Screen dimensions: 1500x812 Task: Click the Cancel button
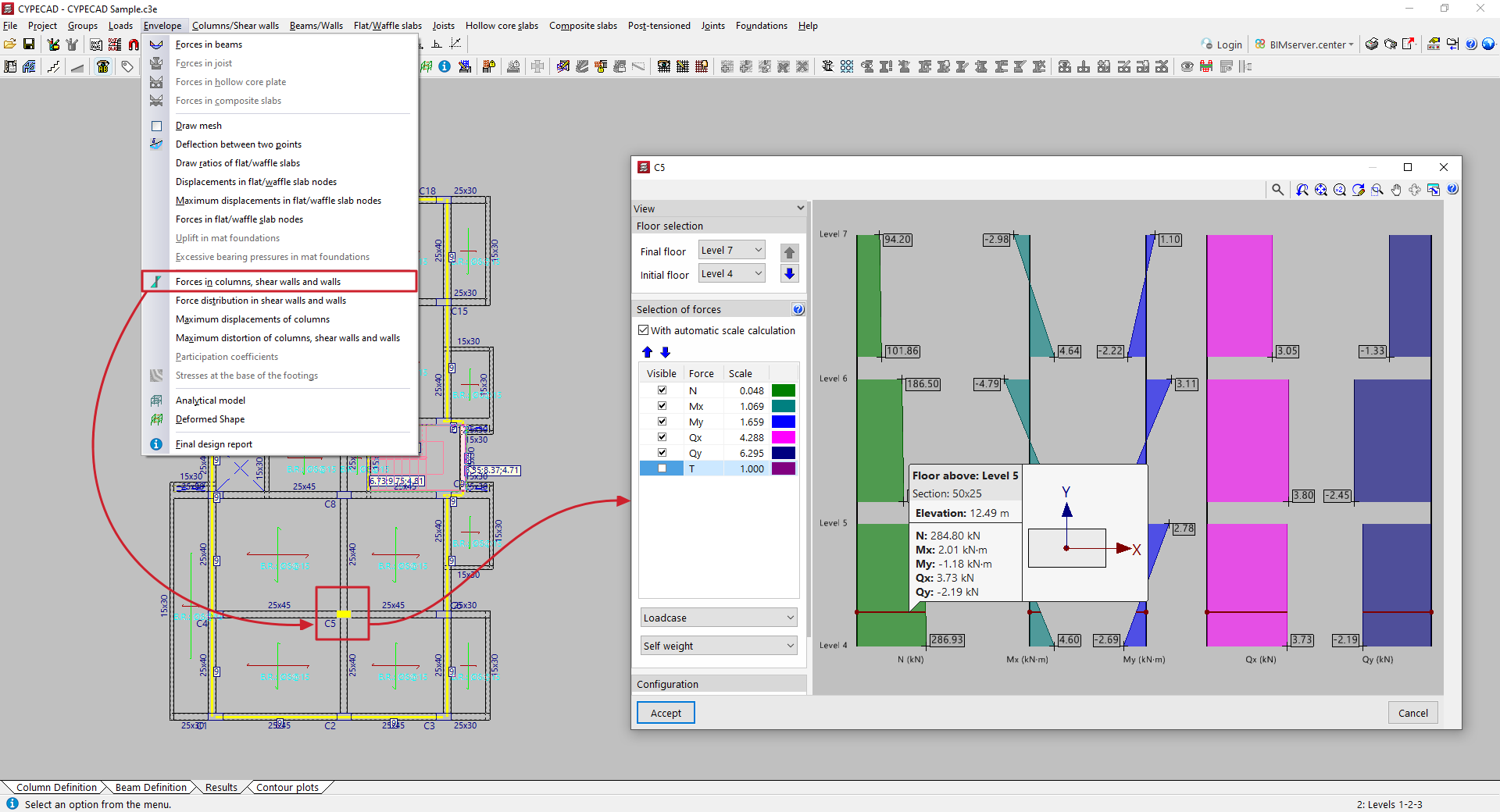1412,713
